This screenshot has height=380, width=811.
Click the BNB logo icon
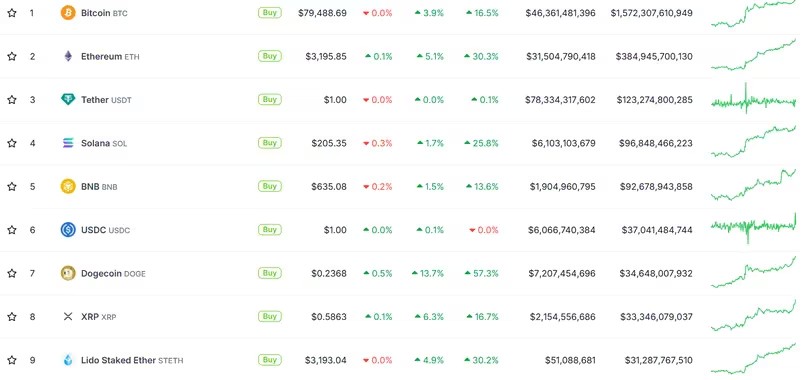pyautogui.click(x=68, y=186)
